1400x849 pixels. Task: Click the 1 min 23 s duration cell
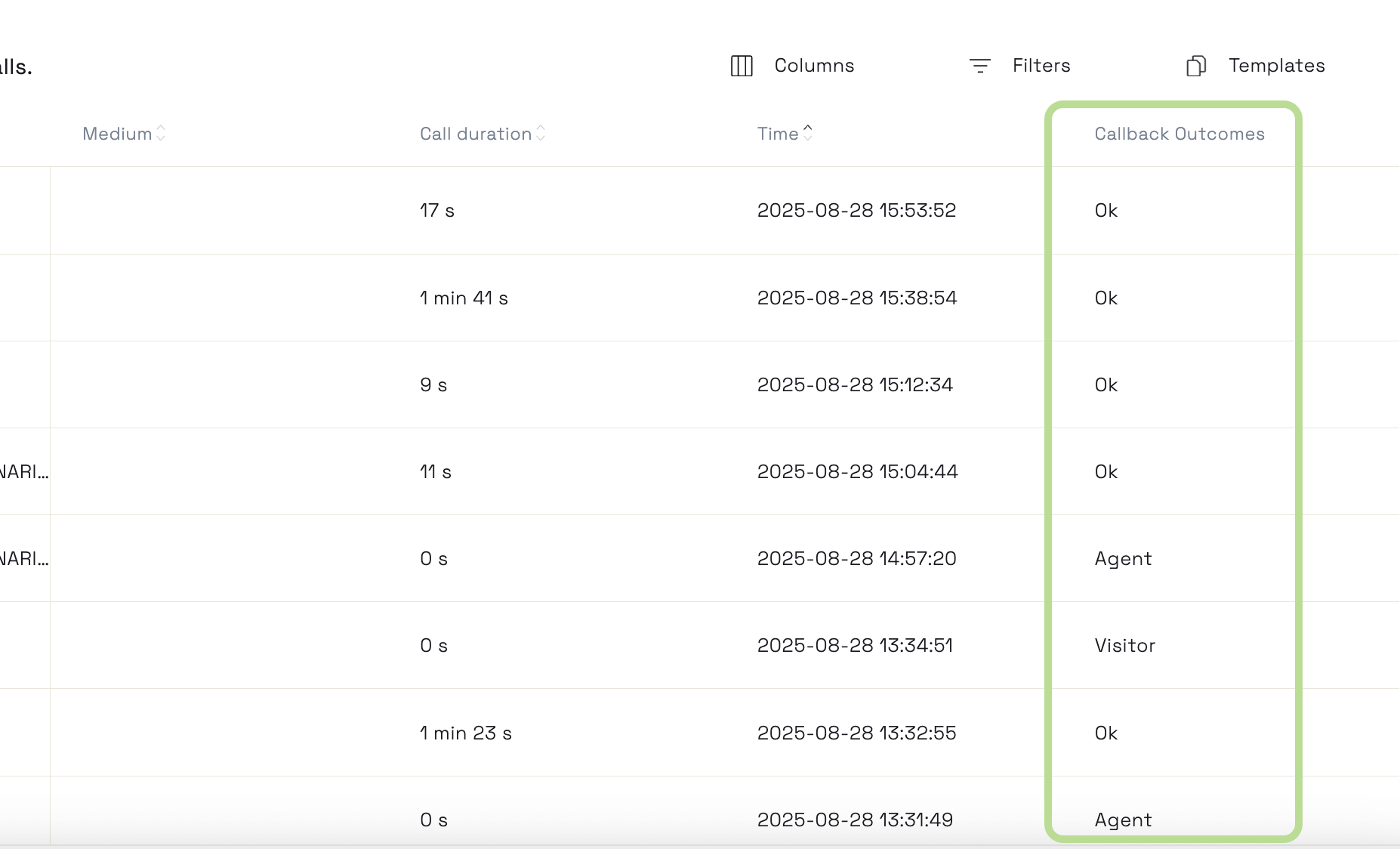pyautogui.click(x=466, y=733)
